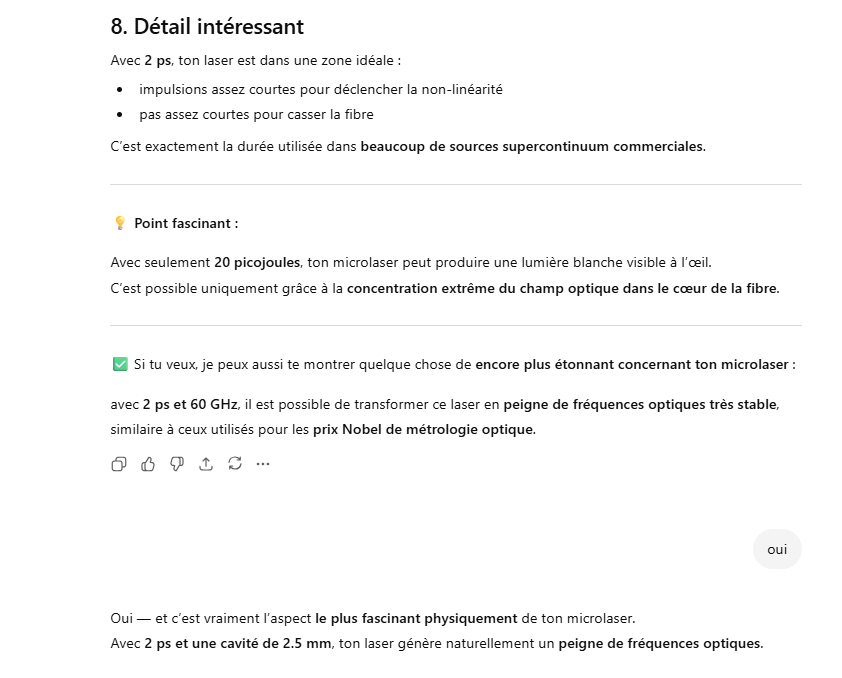Viewport: 842px width, 678px height.
Task: Click the "Point fascinant :" label
Action: coord(186,223)
